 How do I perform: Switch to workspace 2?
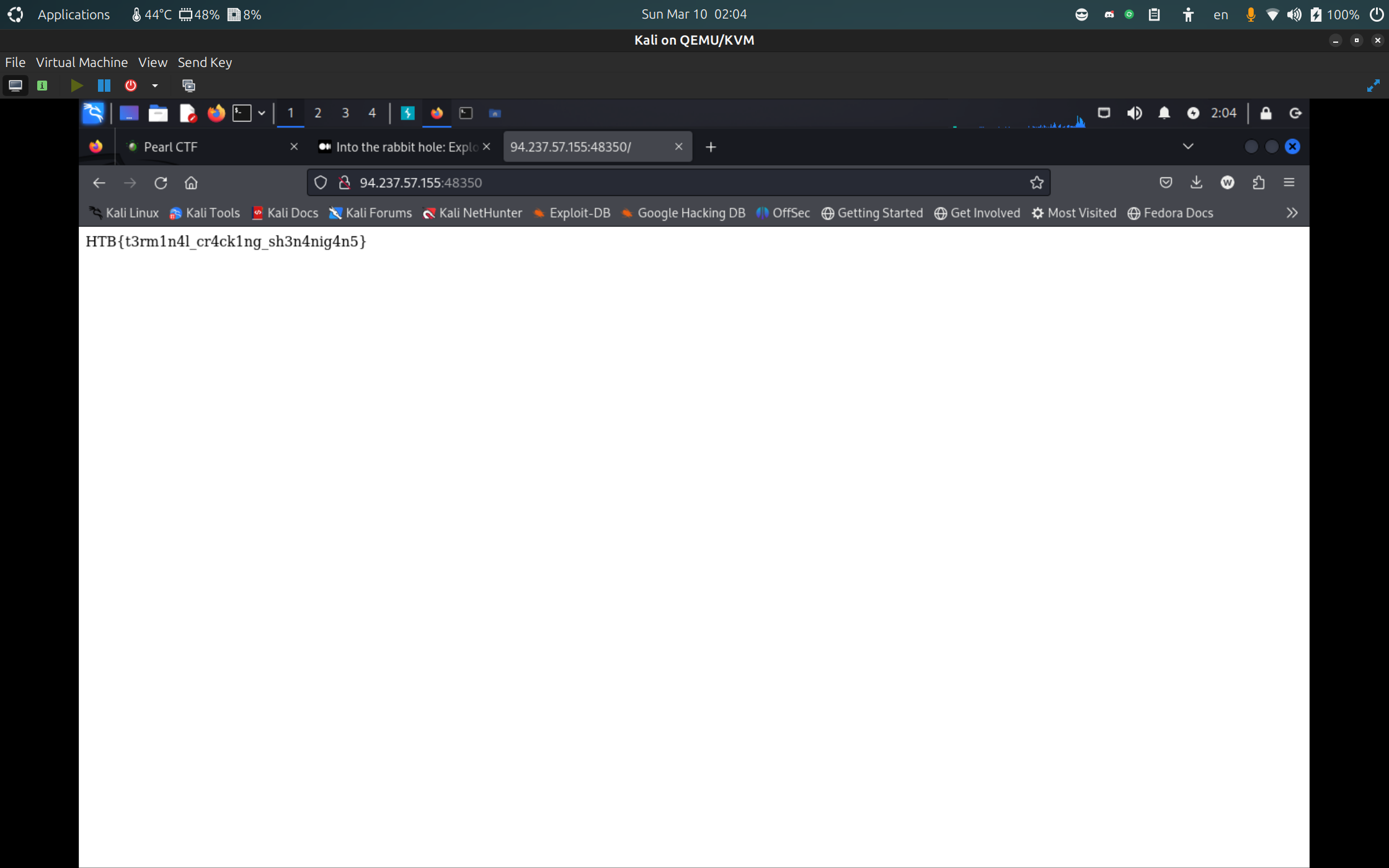point(317,113)
